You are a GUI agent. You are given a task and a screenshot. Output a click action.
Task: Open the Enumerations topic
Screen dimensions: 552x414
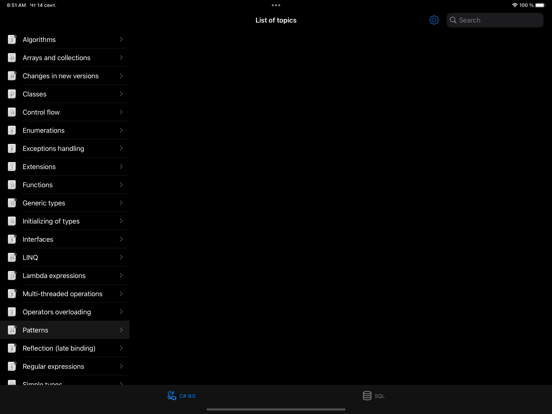tap(65, 130)
